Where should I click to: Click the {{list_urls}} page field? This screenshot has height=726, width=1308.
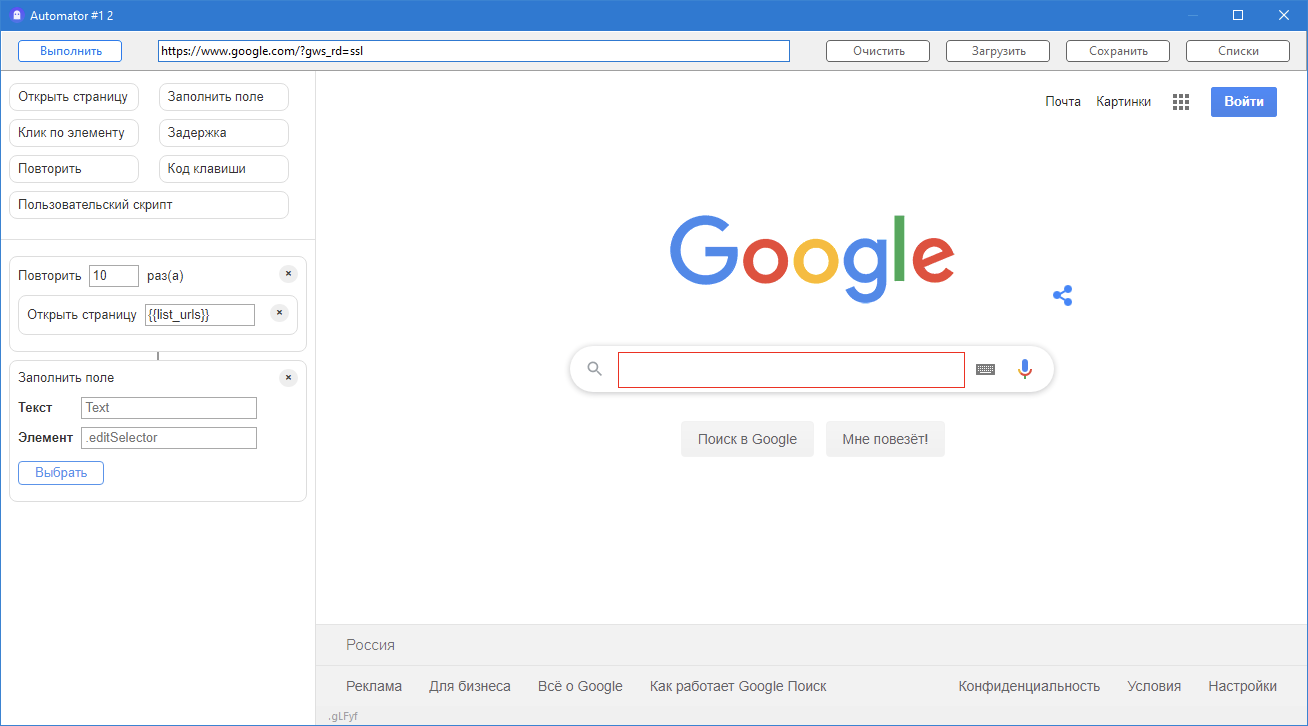click(x=200, y=315)
